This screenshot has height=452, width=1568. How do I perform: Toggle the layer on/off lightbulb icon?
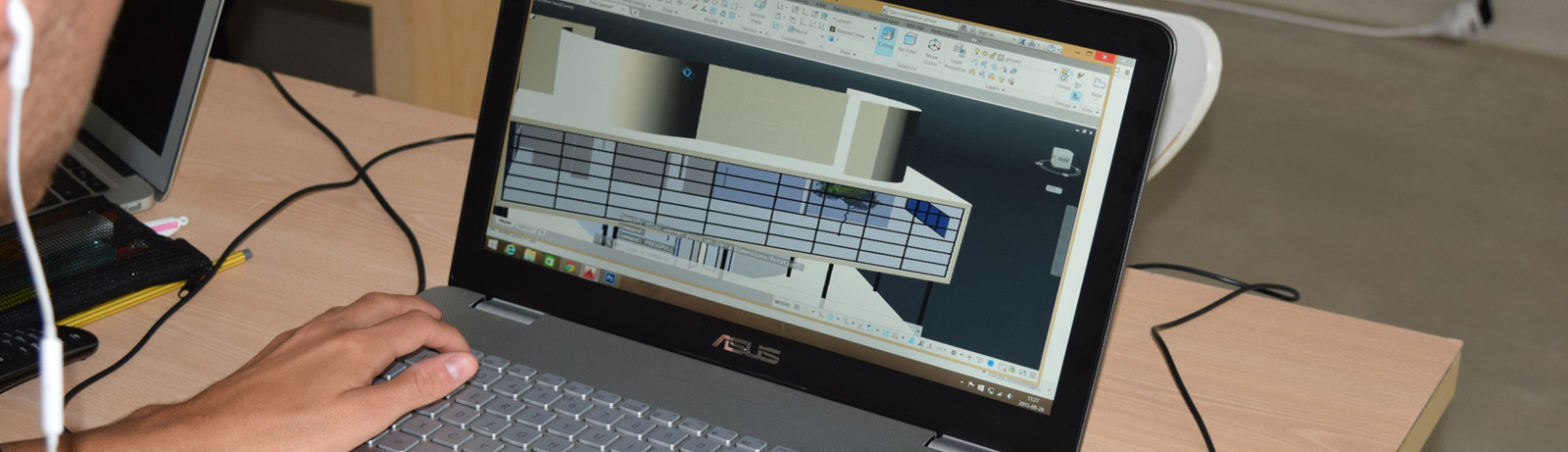976,53
